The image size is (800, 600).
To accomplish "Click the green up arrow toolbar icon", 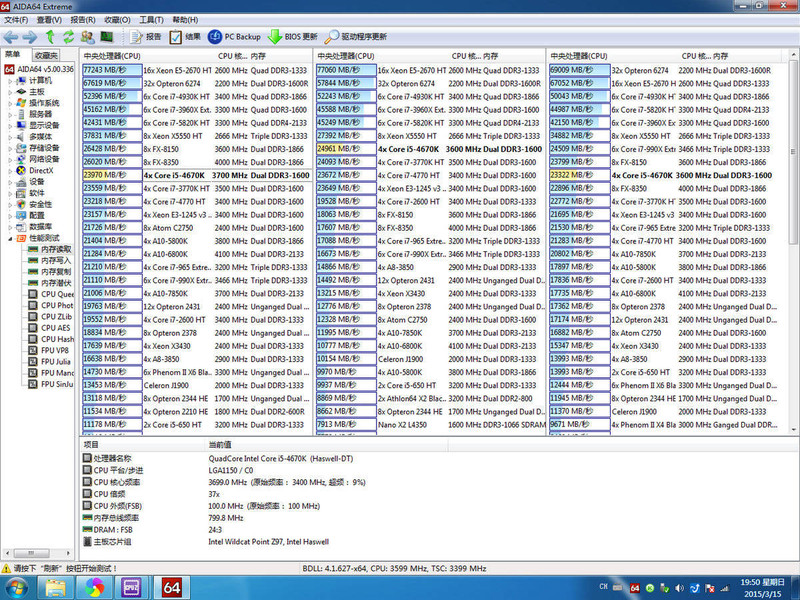I will tap(50, 36).
